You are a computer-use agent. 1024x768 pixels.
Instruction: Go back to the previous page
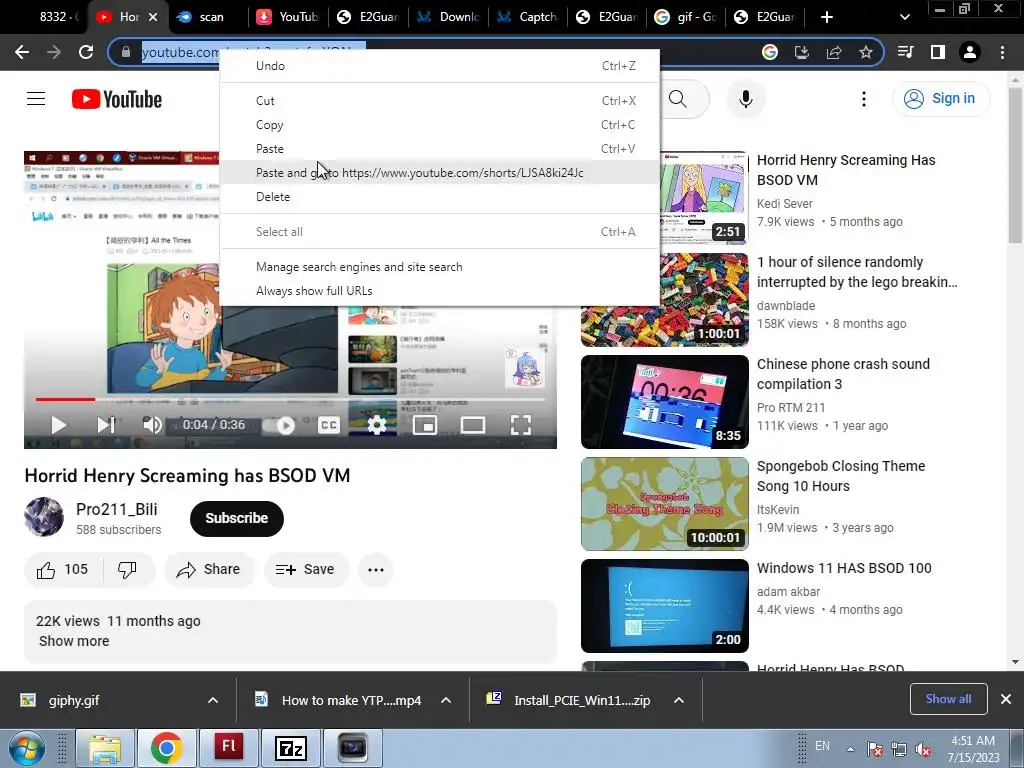click(x=22, y=52)
